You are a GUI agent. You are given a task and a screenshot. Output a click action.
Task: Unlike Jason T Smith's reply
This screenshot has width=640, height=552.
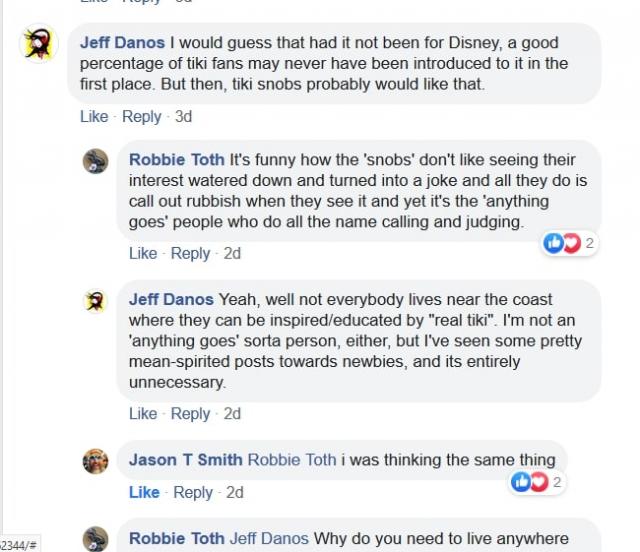pyautogui.click(x=144, y=492)
